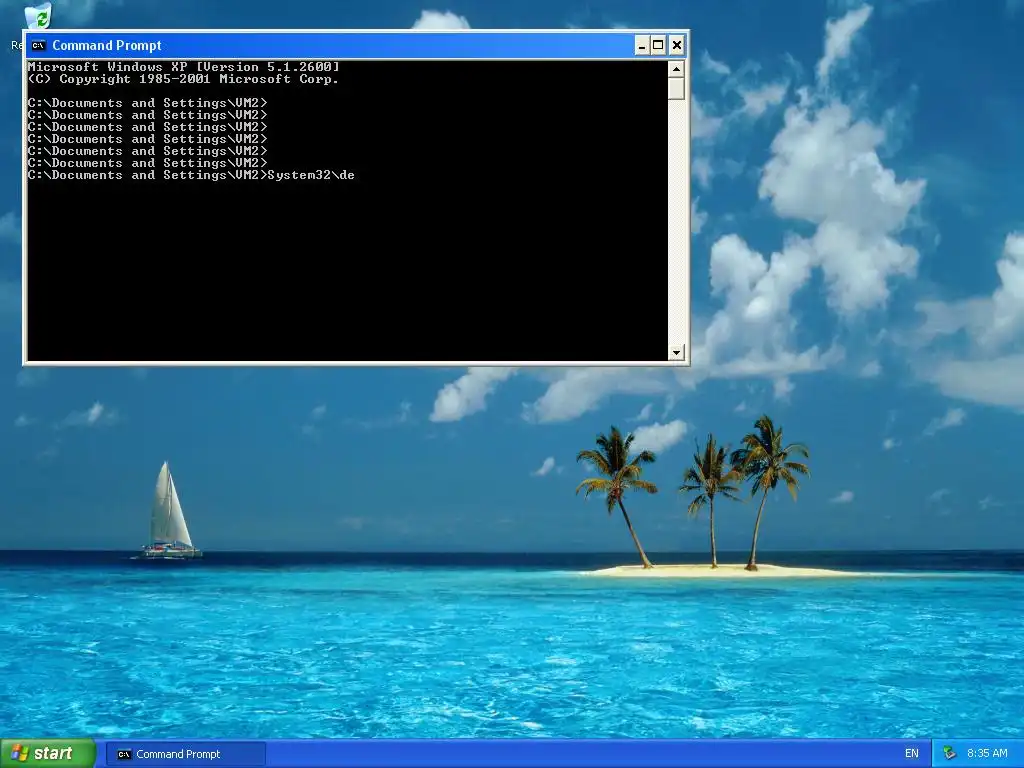Click the network tray icon near clock
The height and width of the screenshot is (768, 1024).
point(950,754)
